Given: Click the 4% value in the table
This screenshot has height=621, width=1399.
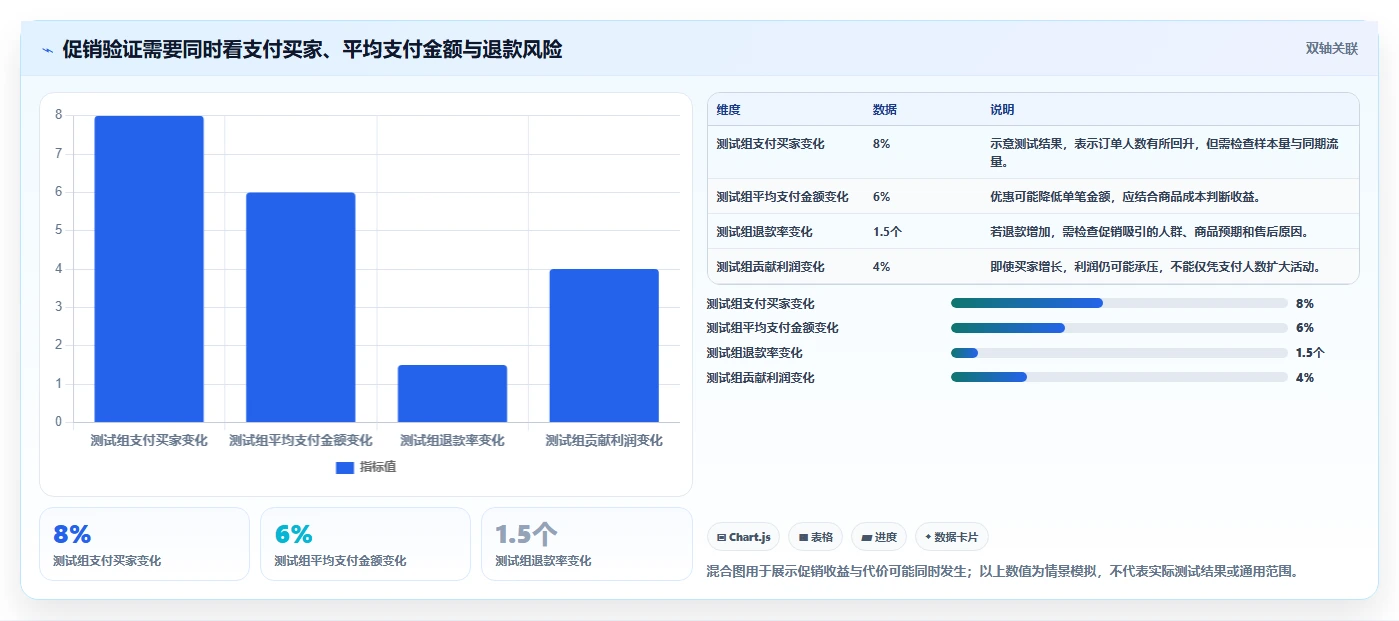Looking at the screenshot, I should (x=881, y=267).
